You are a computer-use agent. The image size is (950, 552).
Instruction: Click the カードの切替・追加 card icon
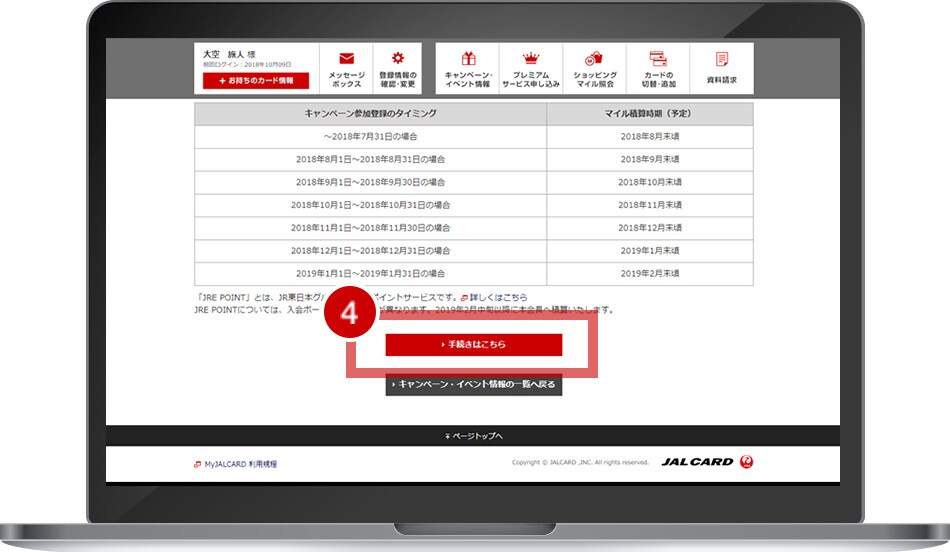(657, 59)
